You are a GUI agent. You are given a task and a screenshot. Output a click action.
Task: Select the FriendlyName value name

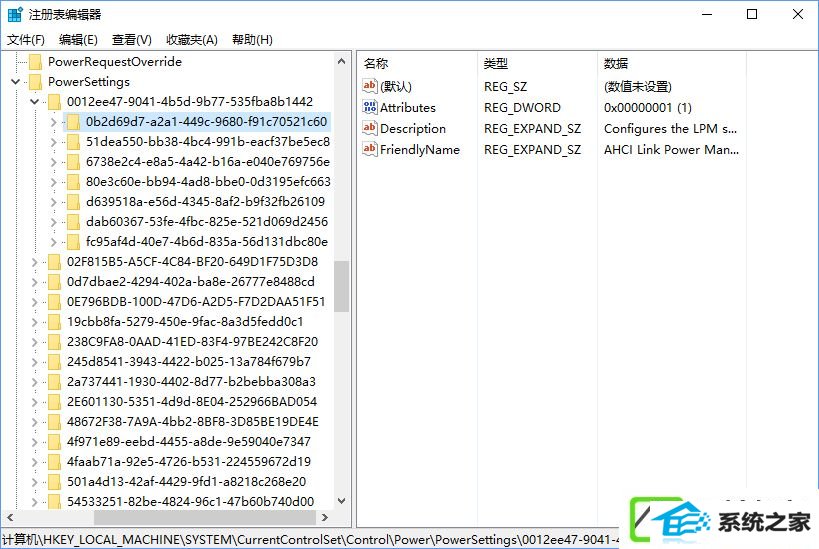(420, 149)
